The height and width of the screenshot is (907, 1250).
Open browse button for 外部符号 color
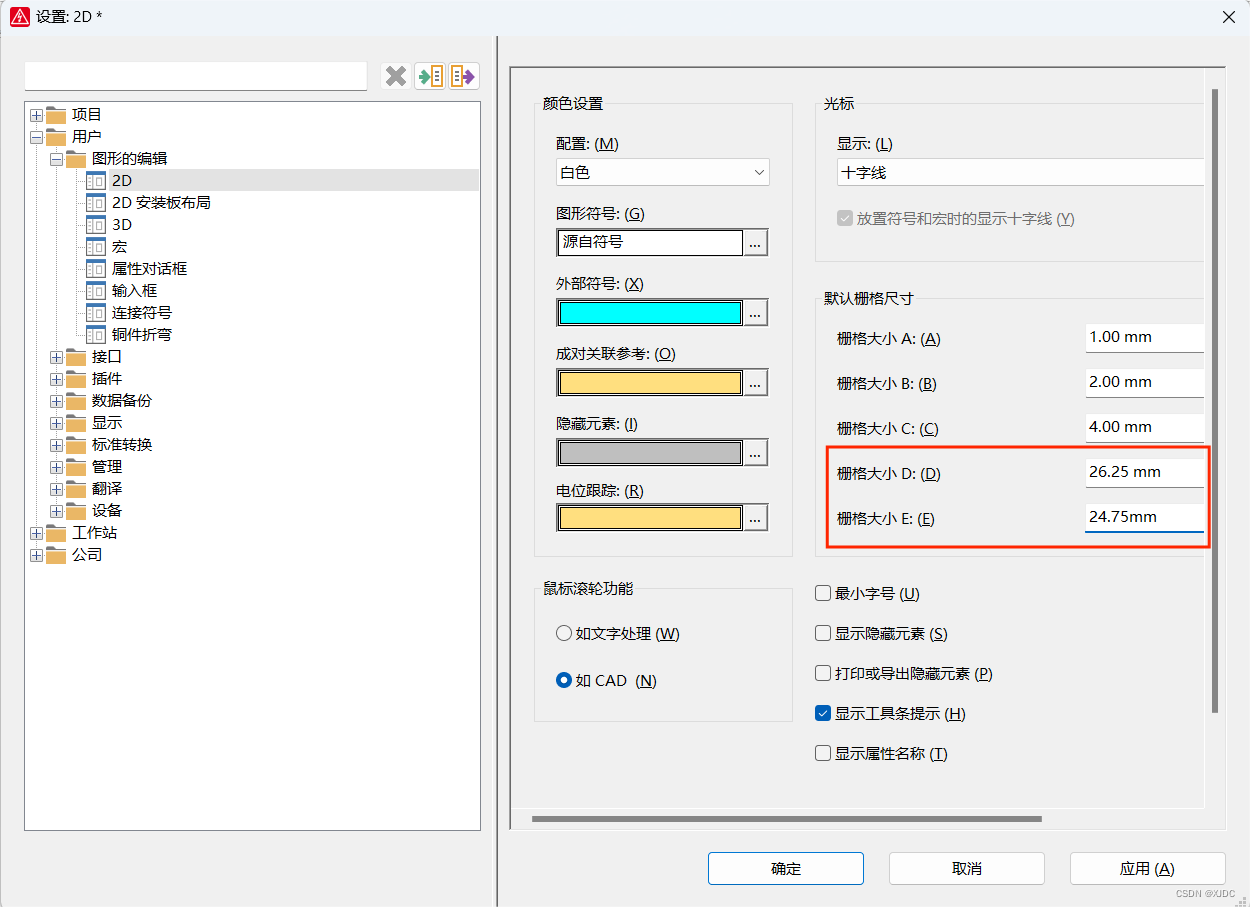tap(756, 313)
